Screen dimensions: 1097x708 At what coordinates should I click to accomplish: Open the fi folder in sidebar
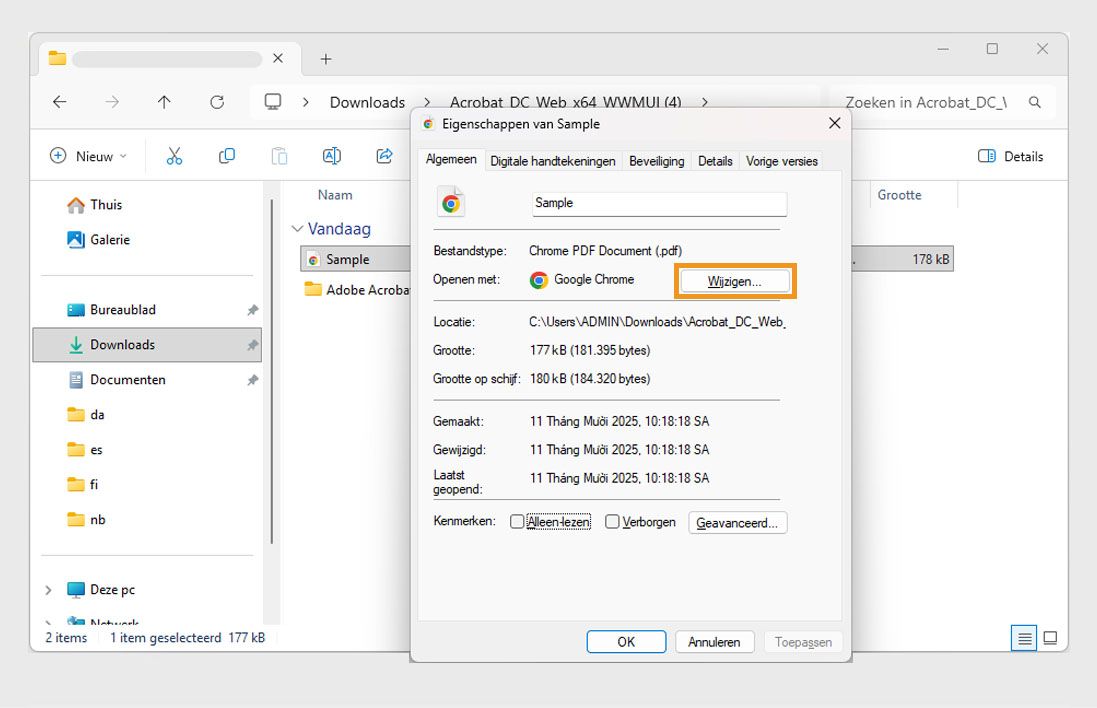click(x=94, y=485)
